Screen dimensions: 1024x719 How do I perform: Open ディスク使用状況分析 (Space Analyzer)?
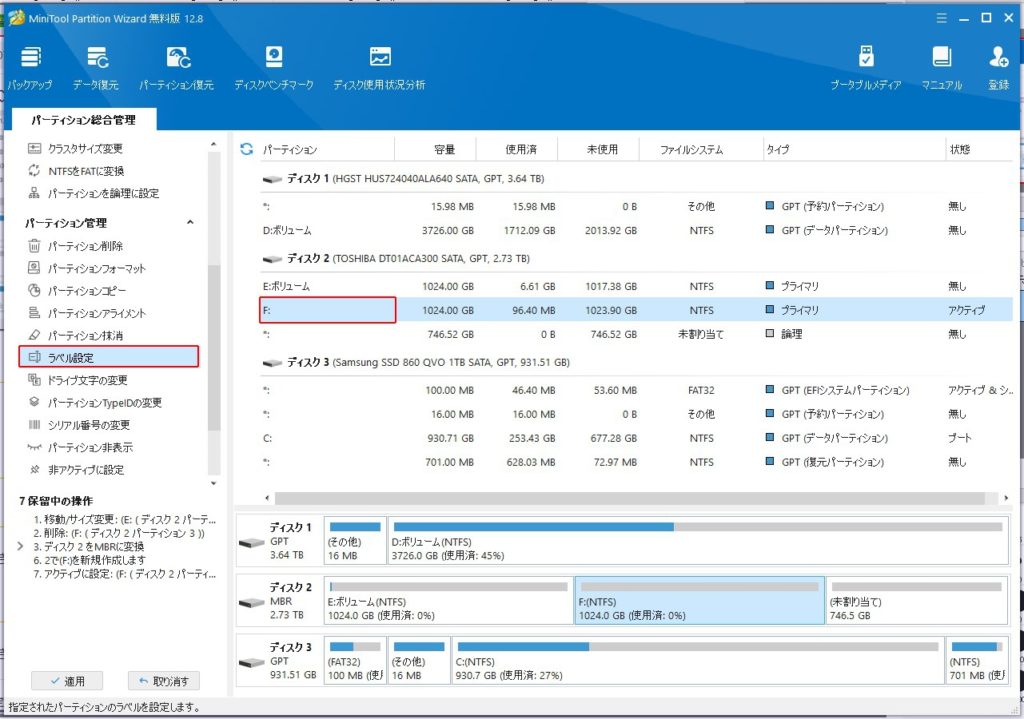[379, 59]
